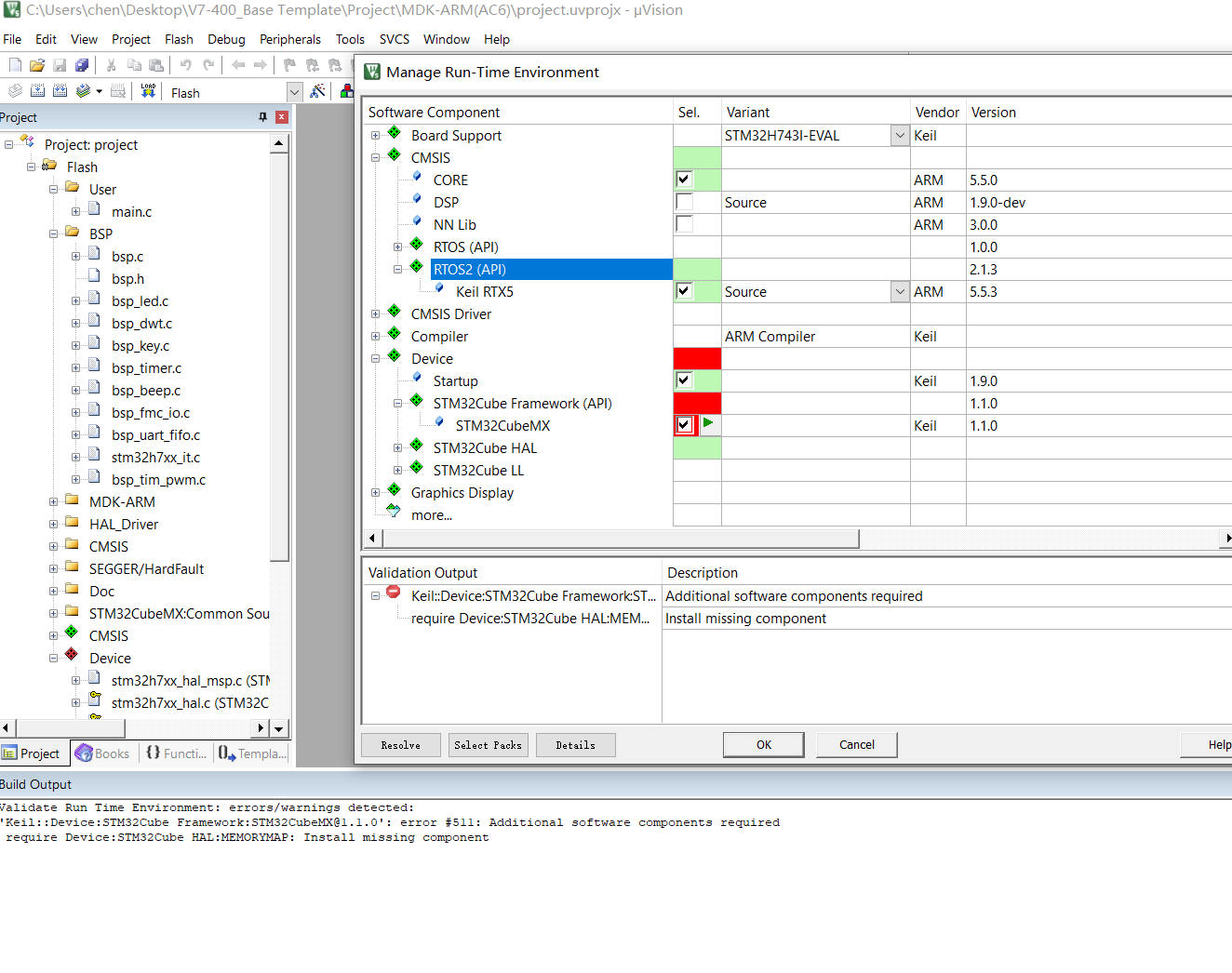The width and height of the screenshot is (1232, 973).
Task: Open the Project menu
Action: (x=131, y=39)
